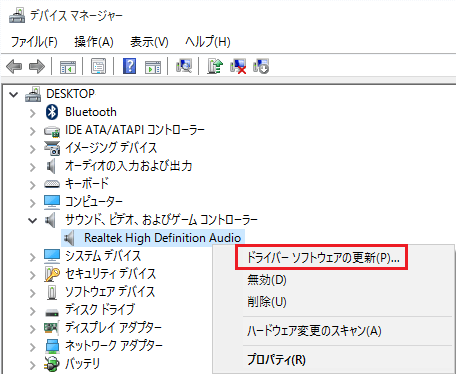This screenshot has height=374, width=456.
Task: Click the Uninstall device red X icon
Action: (238, 66)
